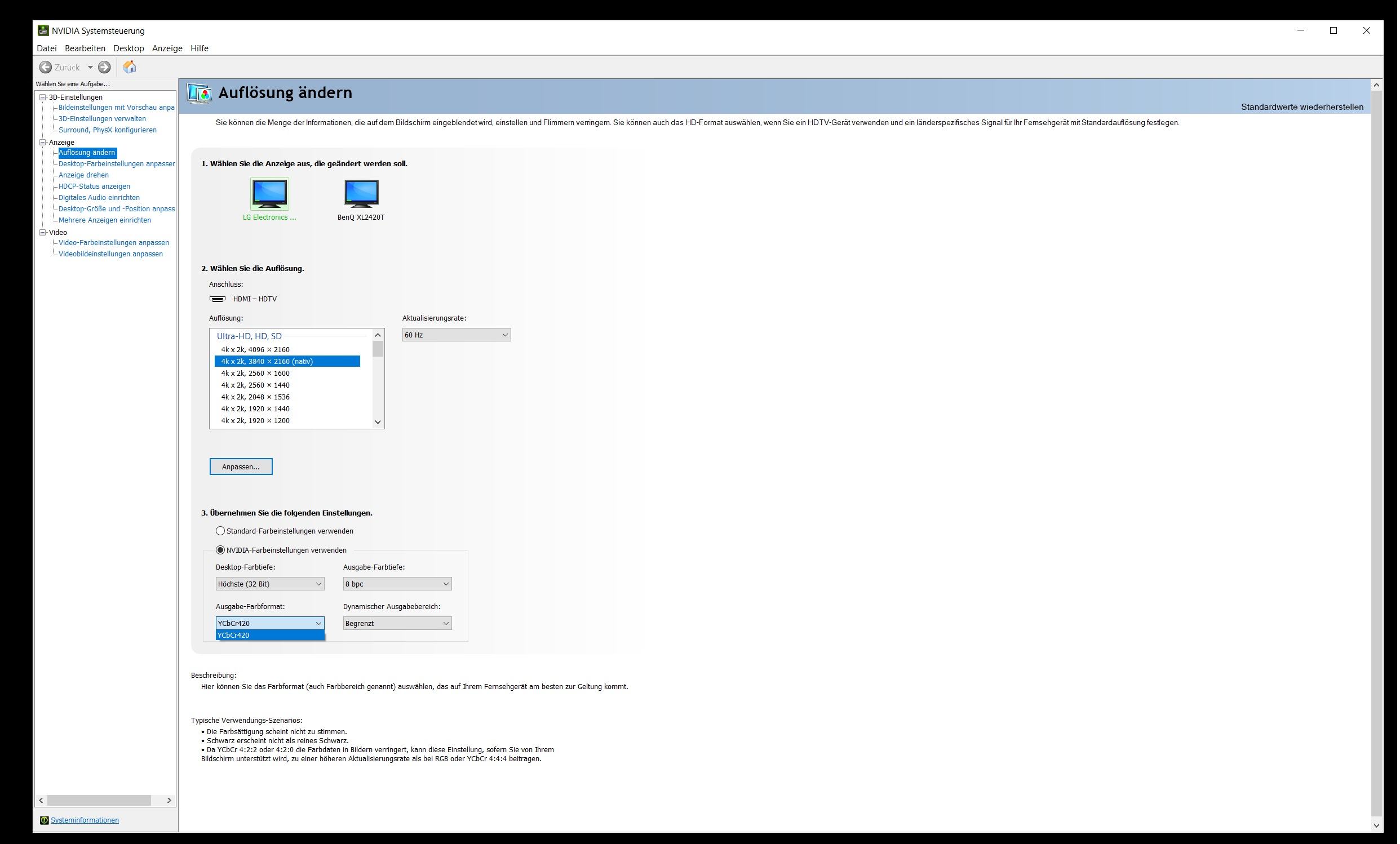
Task: Select resolution 4096 × 2160
Action: tap(287, 349)
